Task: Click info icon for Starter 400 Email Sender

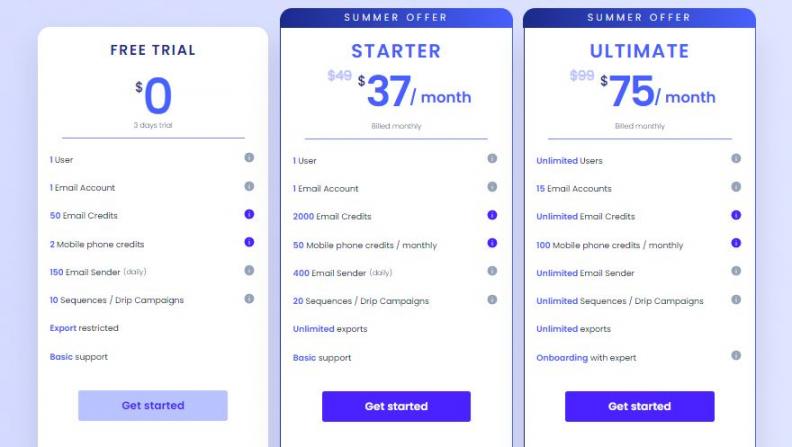Action: click(492, 271)
